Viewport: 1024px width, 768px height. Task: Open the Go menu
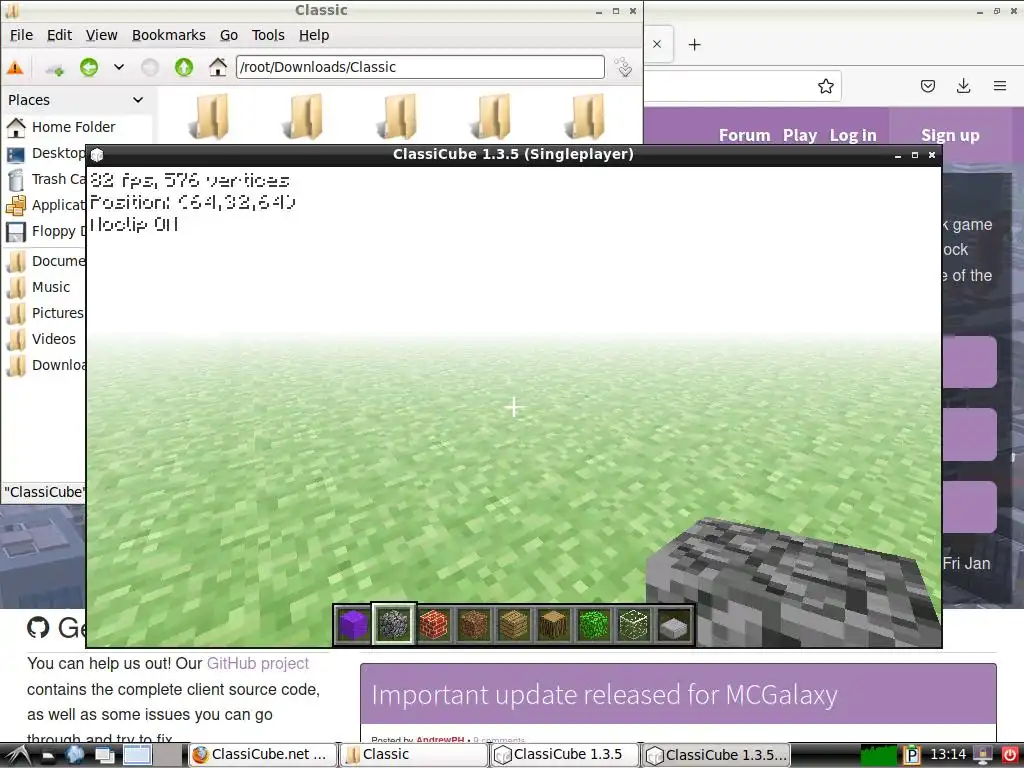pos(229,35)
